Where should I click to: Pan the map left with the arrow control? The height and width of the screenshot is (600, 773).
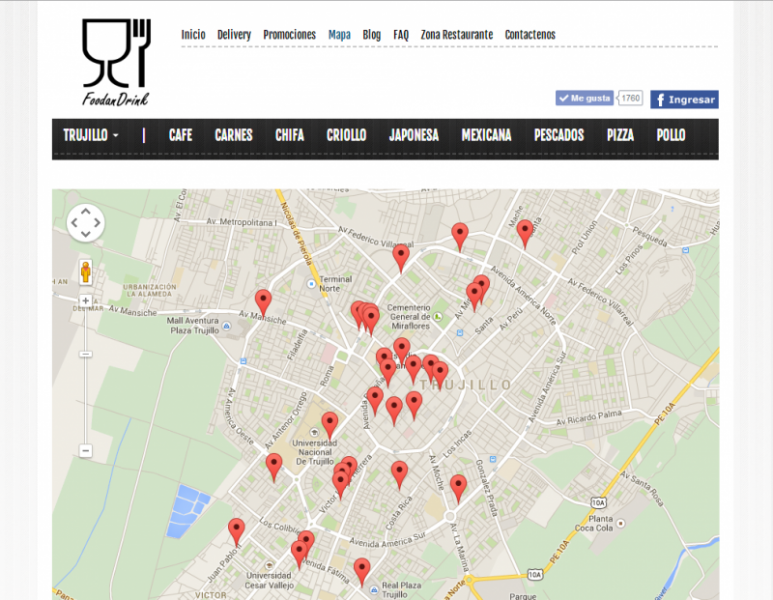click(x=74, y=223)
